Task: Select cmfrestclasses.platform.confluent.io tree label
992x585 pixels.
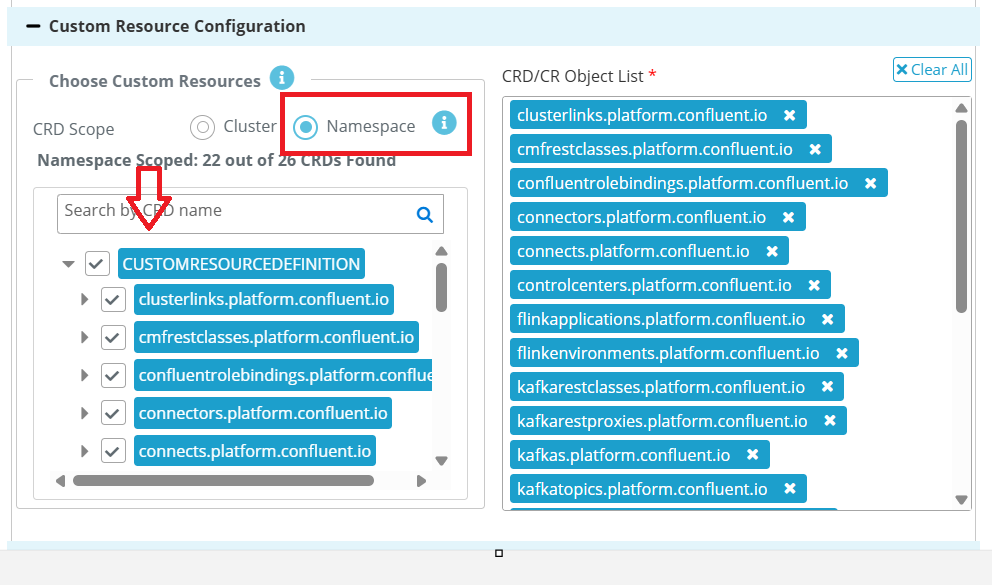Action: (276, 337)
